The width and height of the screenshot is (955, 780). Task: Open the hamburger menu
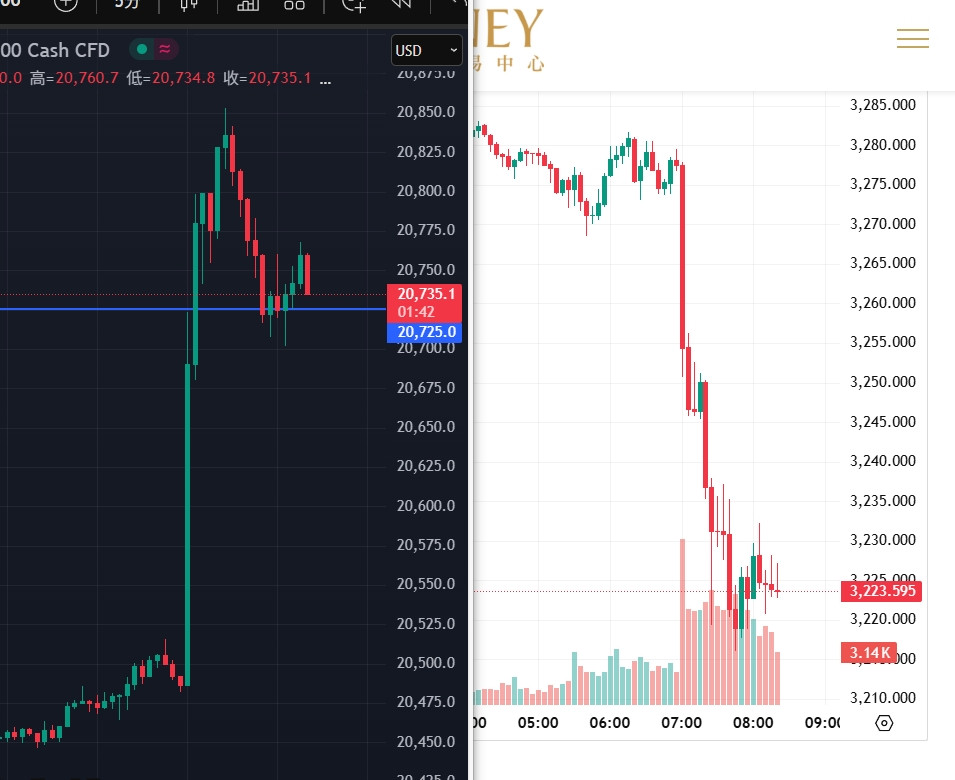click(912, 39)
